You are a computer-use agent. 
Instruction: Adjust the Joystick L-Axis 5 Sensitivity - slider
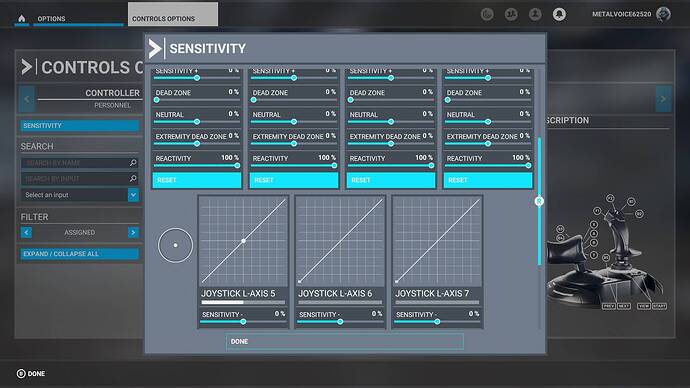pyautogui.click(x=243, y=322)
